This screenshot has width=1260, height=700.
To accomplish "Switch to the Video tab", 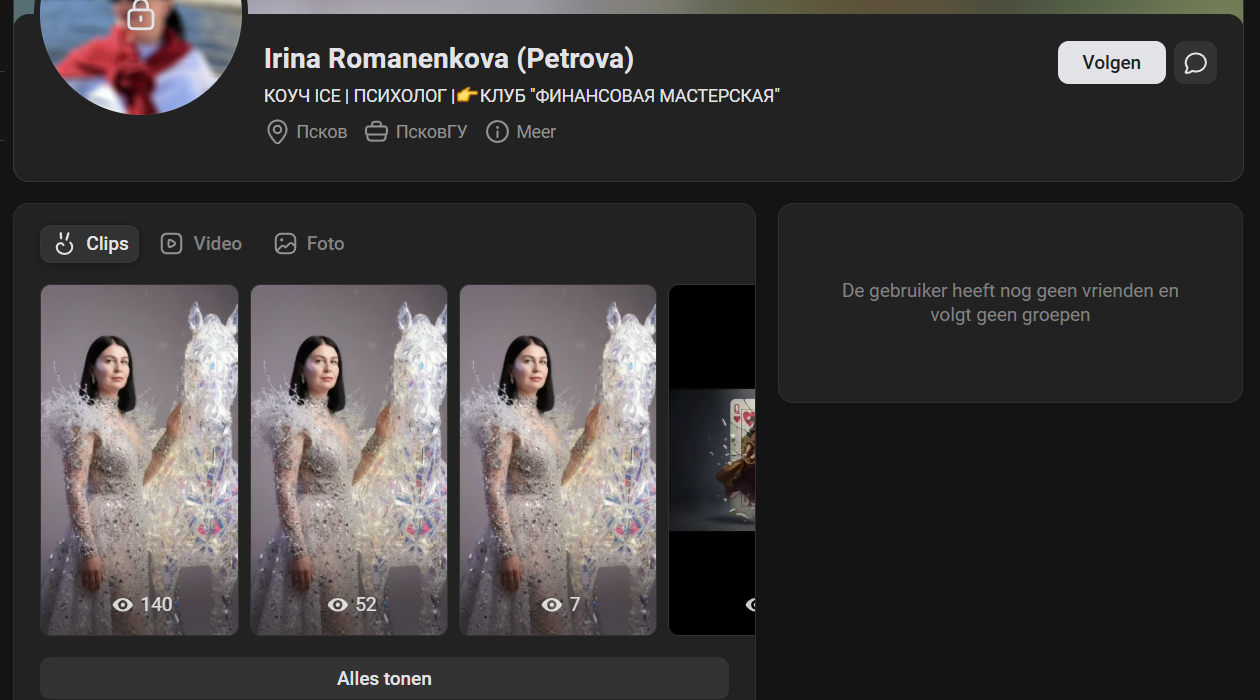I will 201,244.
